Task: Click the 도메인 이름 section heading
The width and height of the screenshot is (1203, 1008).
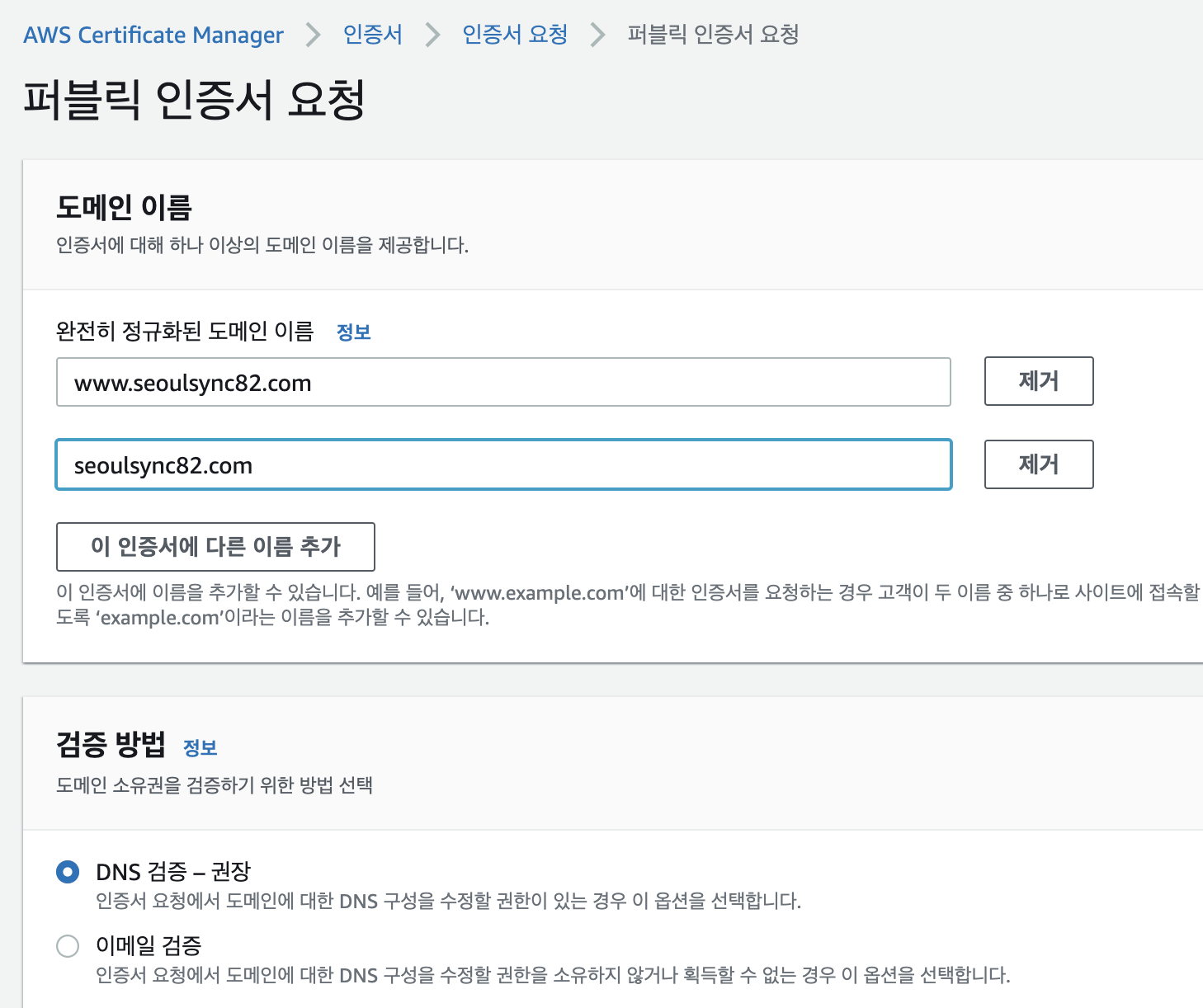Action: (x=124, y=207)
